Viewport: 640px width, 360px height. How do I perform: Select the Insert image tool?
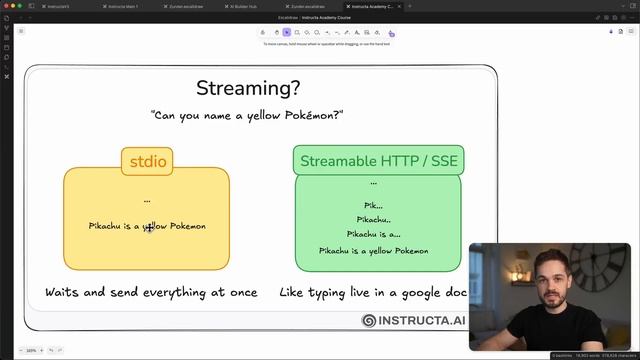coord(367,33)
